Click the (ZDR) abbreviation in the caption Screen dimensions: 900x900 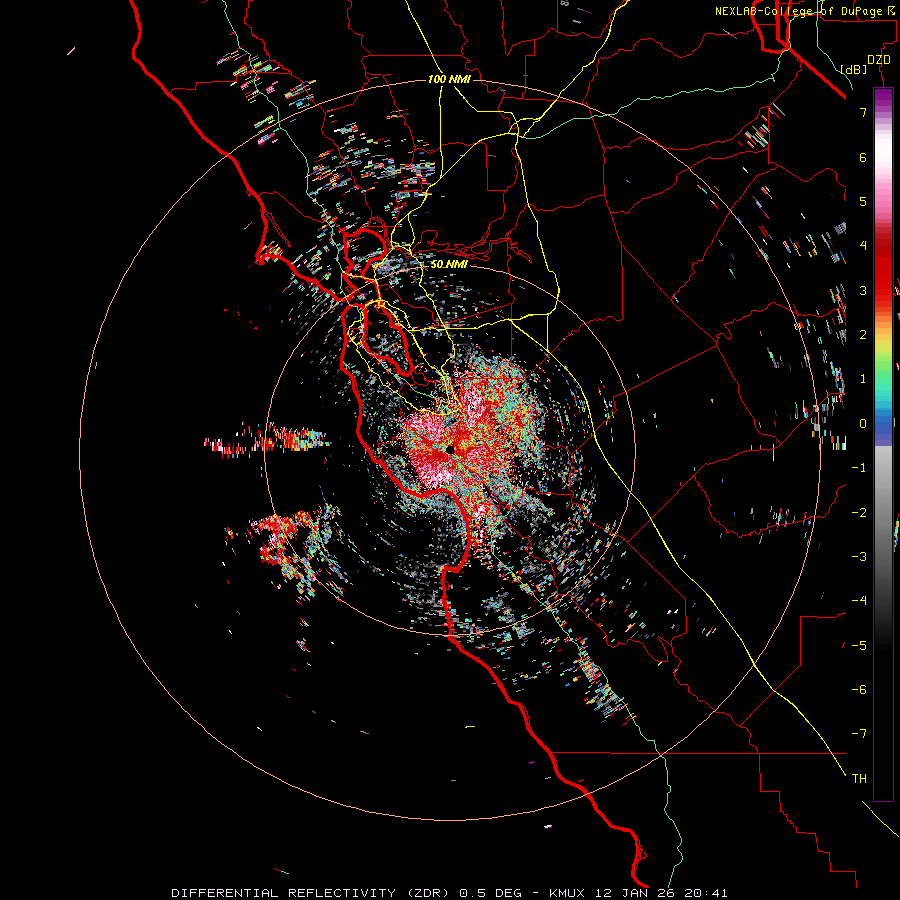[x=428, y=893]
